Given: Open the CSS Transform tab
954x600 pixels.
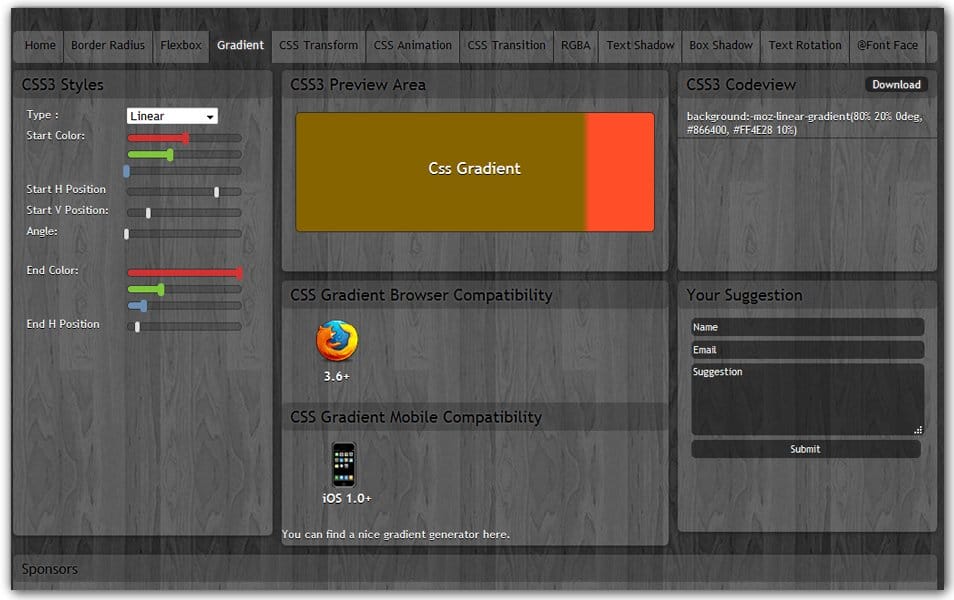Looking at the screenshot, I should tap(320, 45).
